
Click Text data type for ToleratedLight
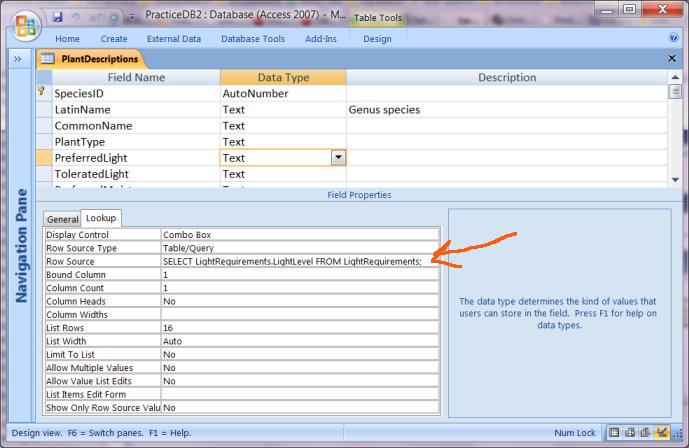point(283,174)
